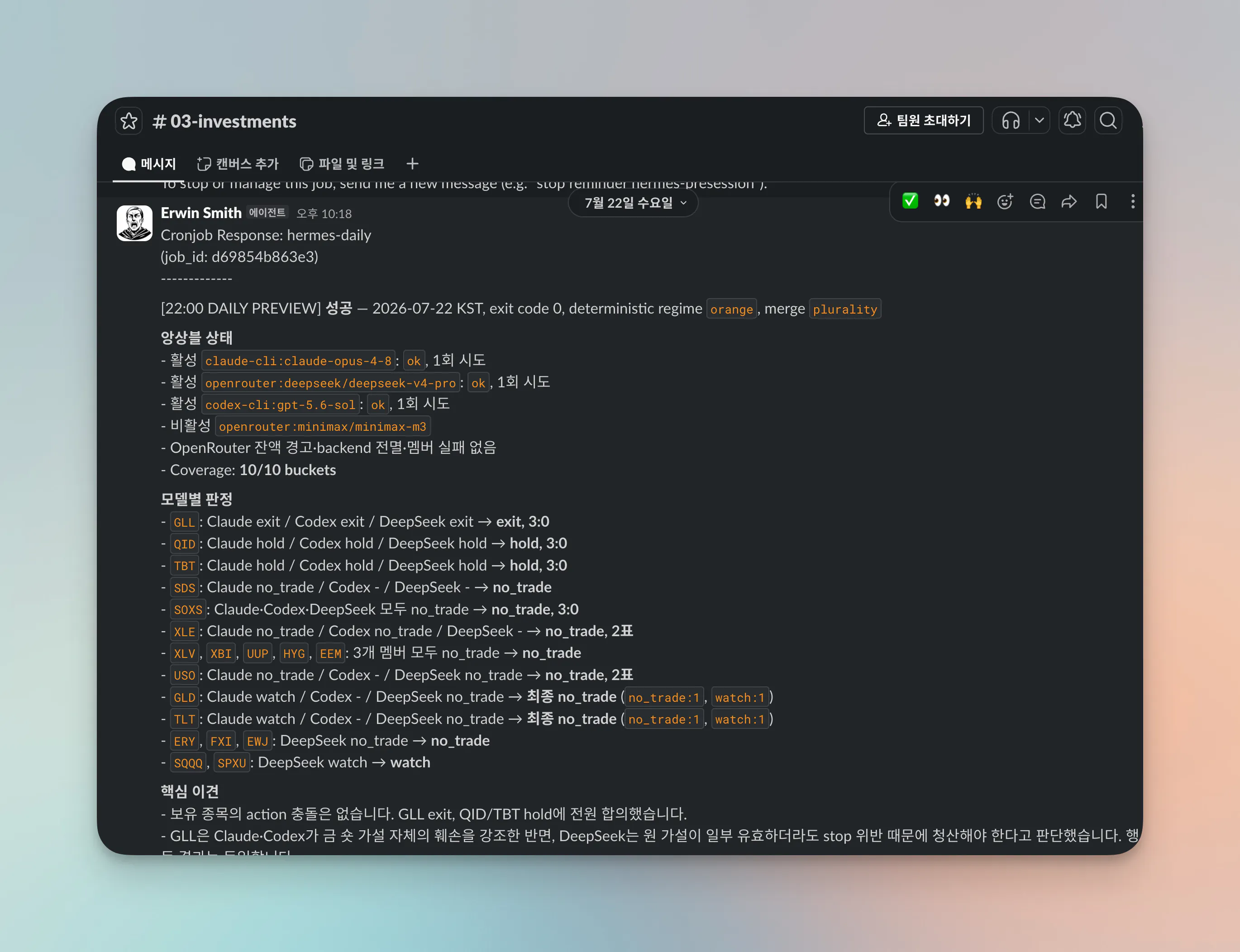Open Erwin Smith's avatar profile
Screen dimensions: 1240x952
click(x=134, y=223)
